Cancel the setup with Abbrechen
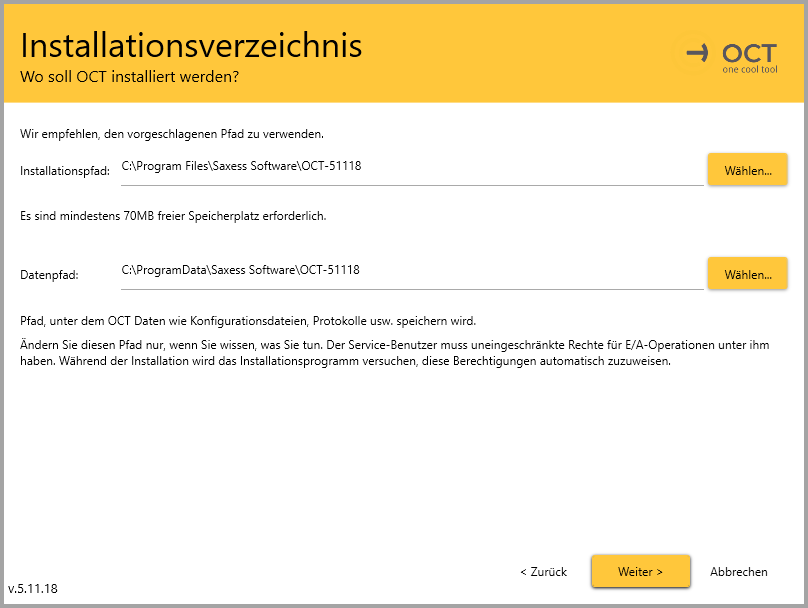The image size is (808, 608). click(x=738, y=572)
